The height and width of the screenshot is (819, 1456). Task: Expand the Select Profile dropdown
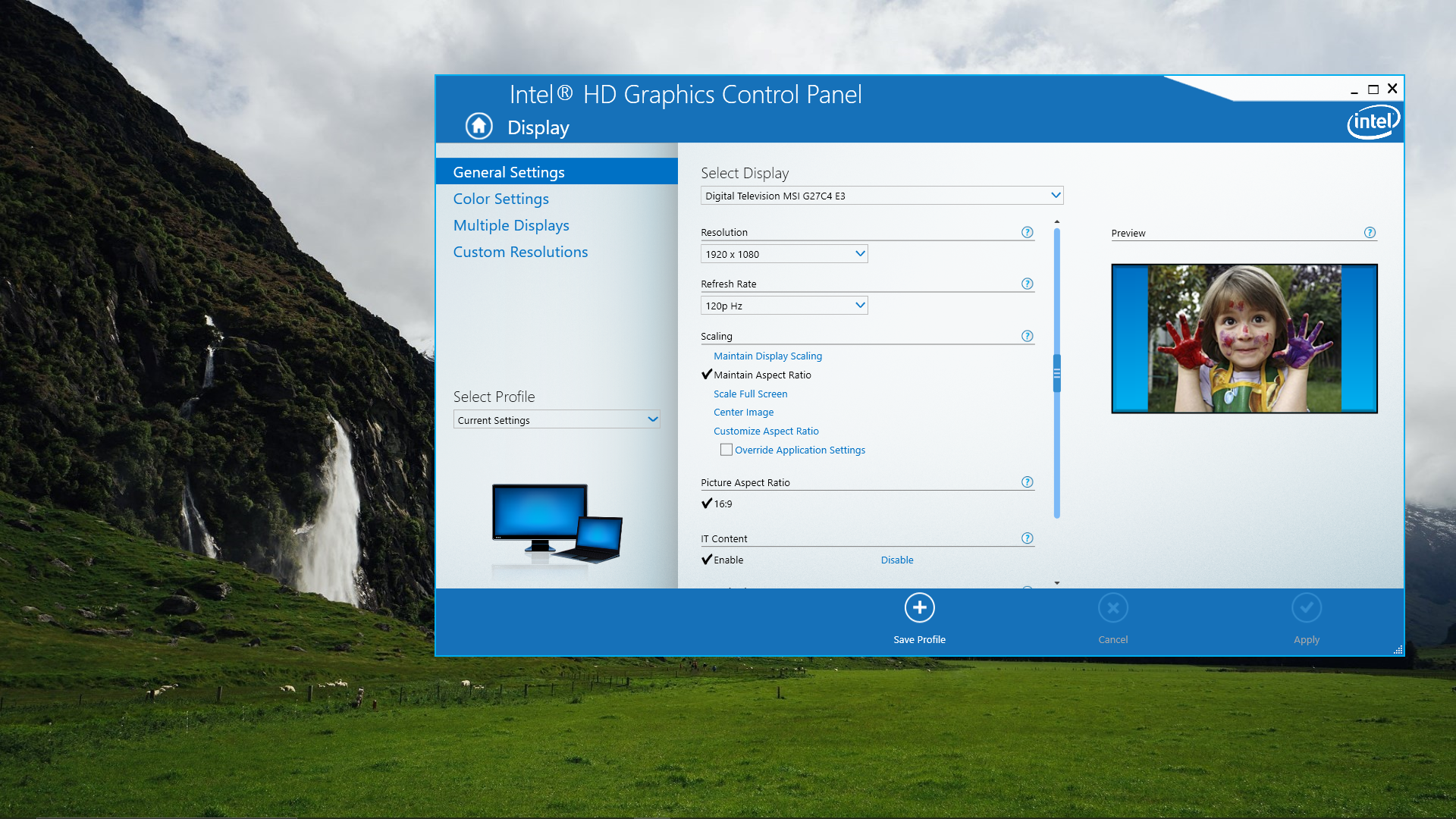pos(556,419)
